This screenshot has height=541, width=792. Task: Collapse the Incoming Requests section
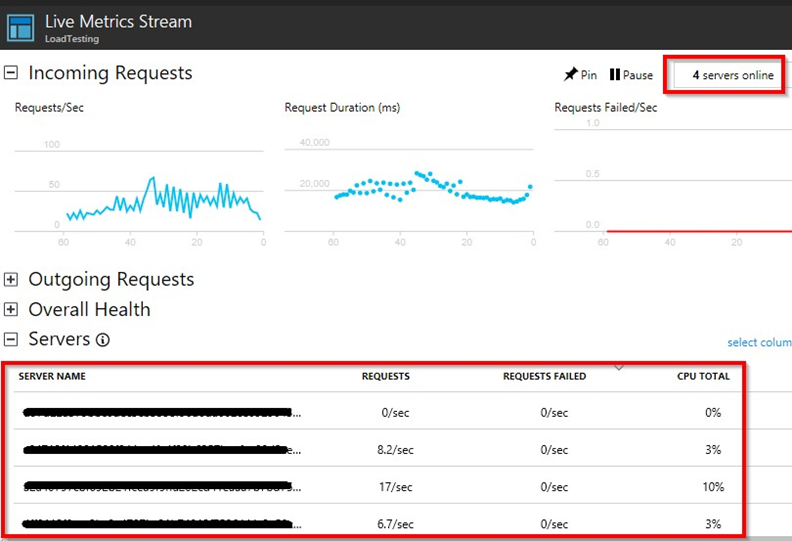tap(12, 73)
